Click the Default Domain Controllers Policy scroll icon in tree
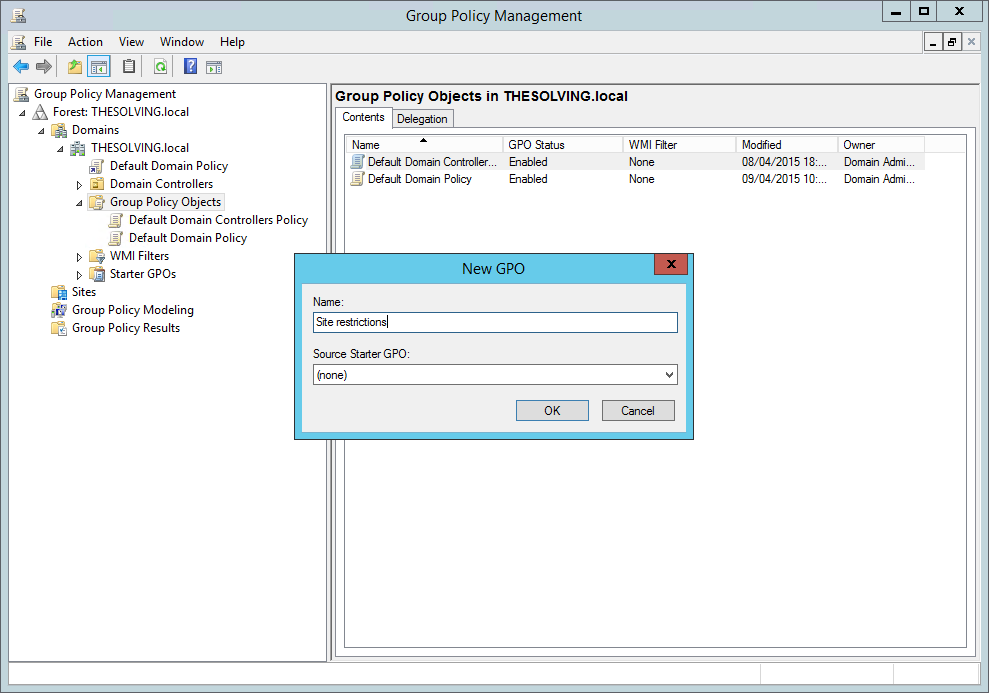This screenshot has height=693, width=989. point(116,220)
